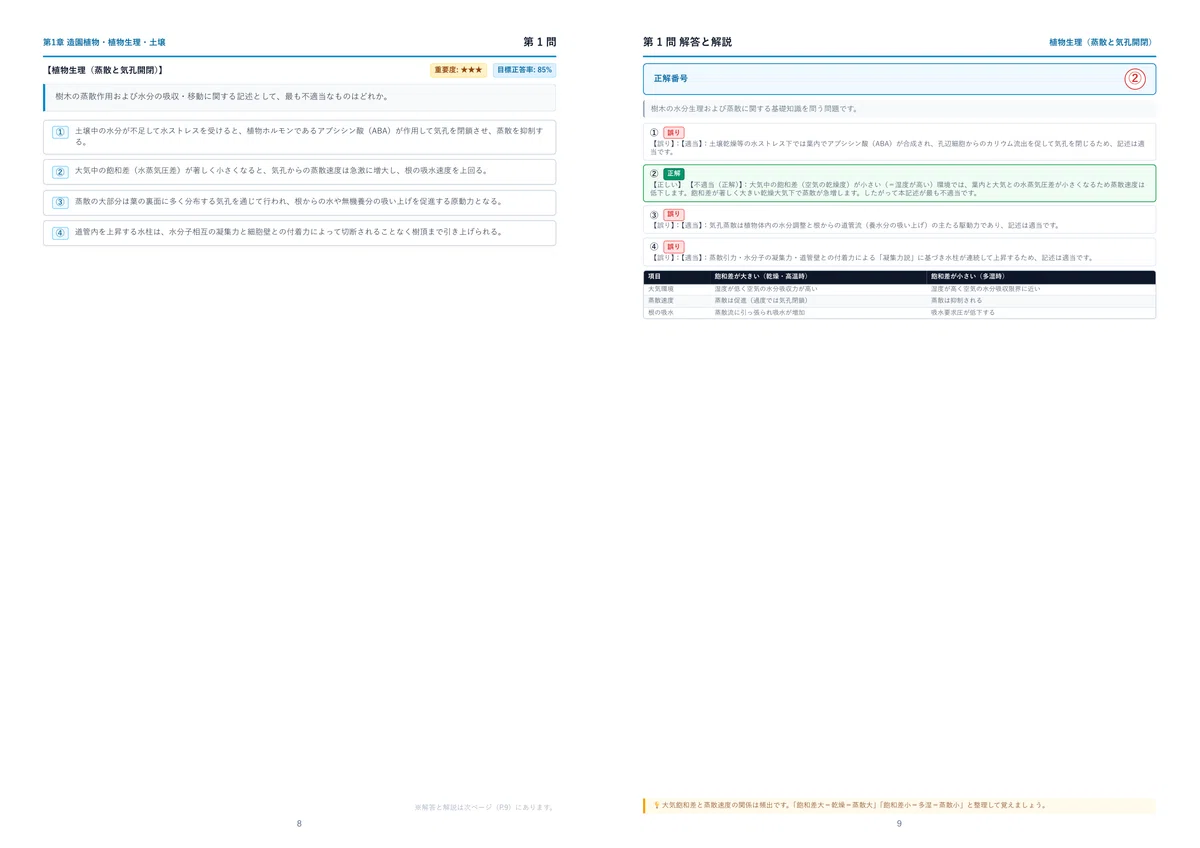Click the 重要度: ★★★ badge

pyautogui.click(x=459, y=70)
